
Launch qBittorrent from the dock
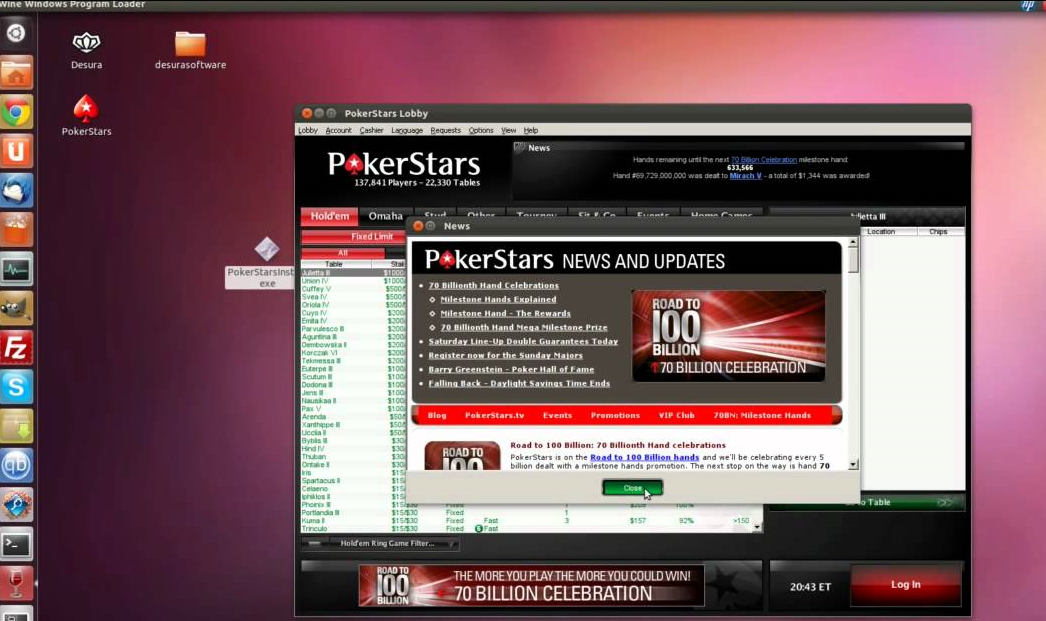pos(16,466)
